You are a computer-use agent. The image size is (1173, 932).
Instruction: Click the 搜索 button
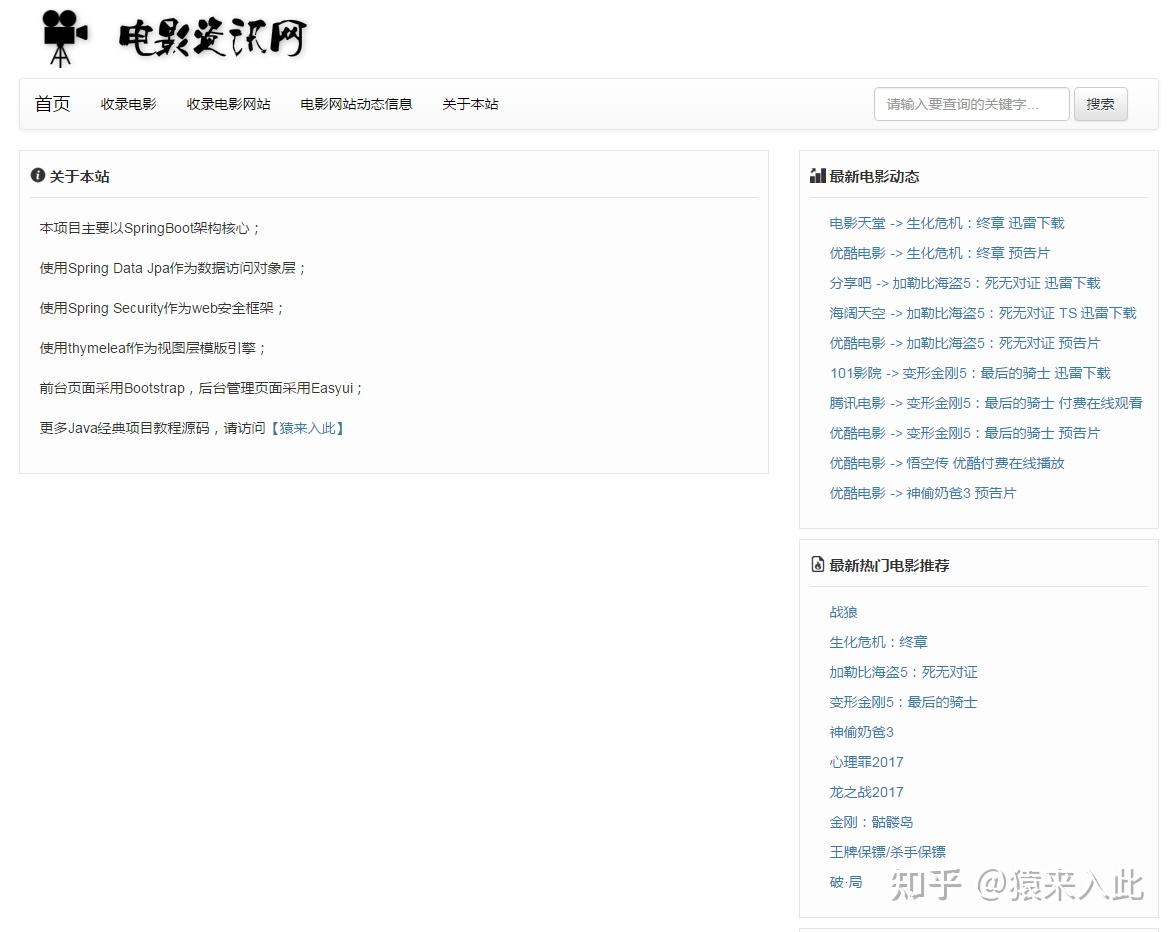coord(1100,104)
